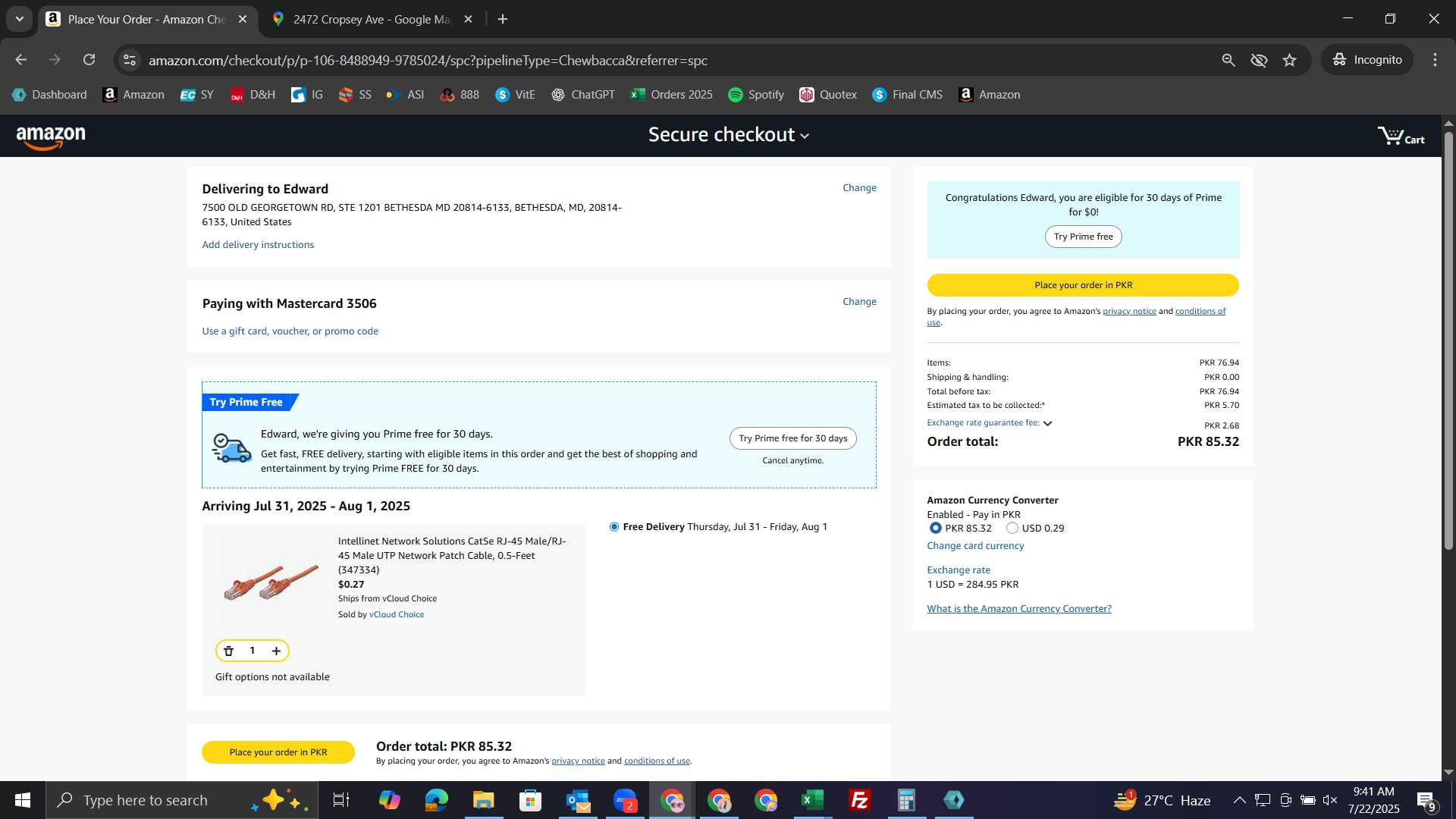Open Outlook from the taskbar

577,800
